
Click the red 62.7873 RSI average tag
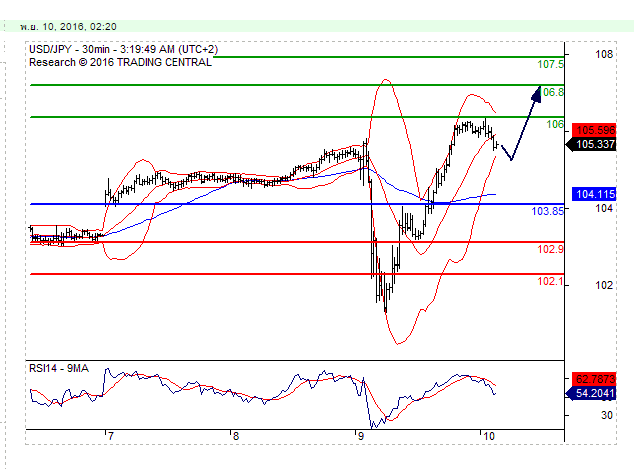(594, 379)
